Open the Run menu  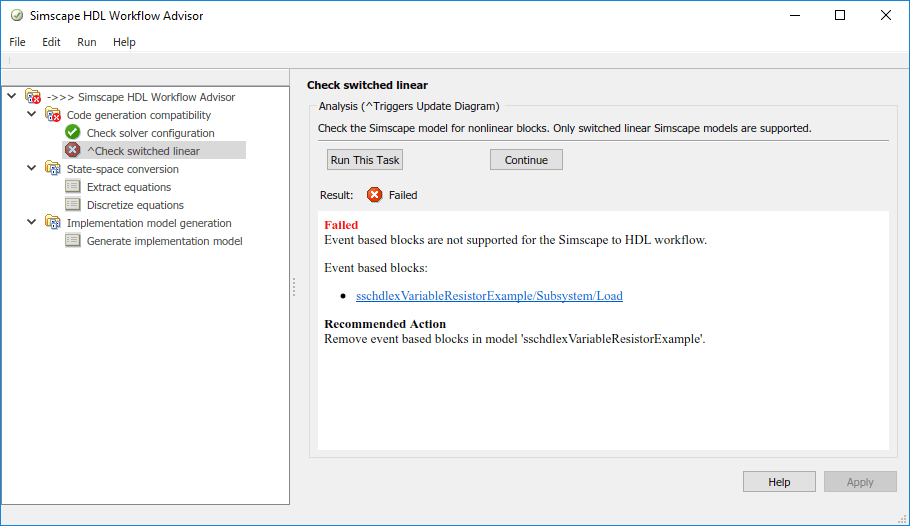tap(87, 42)
